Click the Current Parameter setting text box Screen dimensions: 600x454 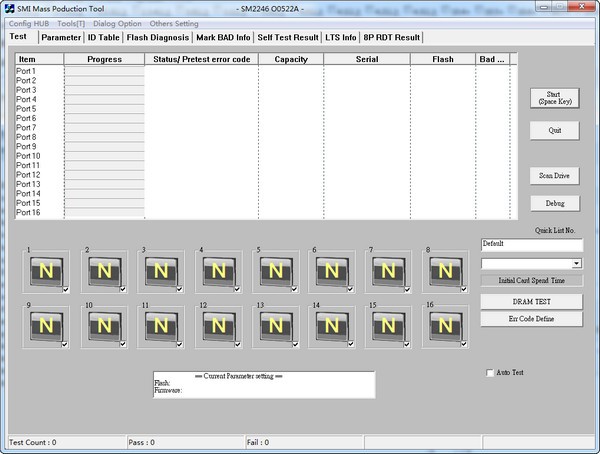tap(264, 385)
